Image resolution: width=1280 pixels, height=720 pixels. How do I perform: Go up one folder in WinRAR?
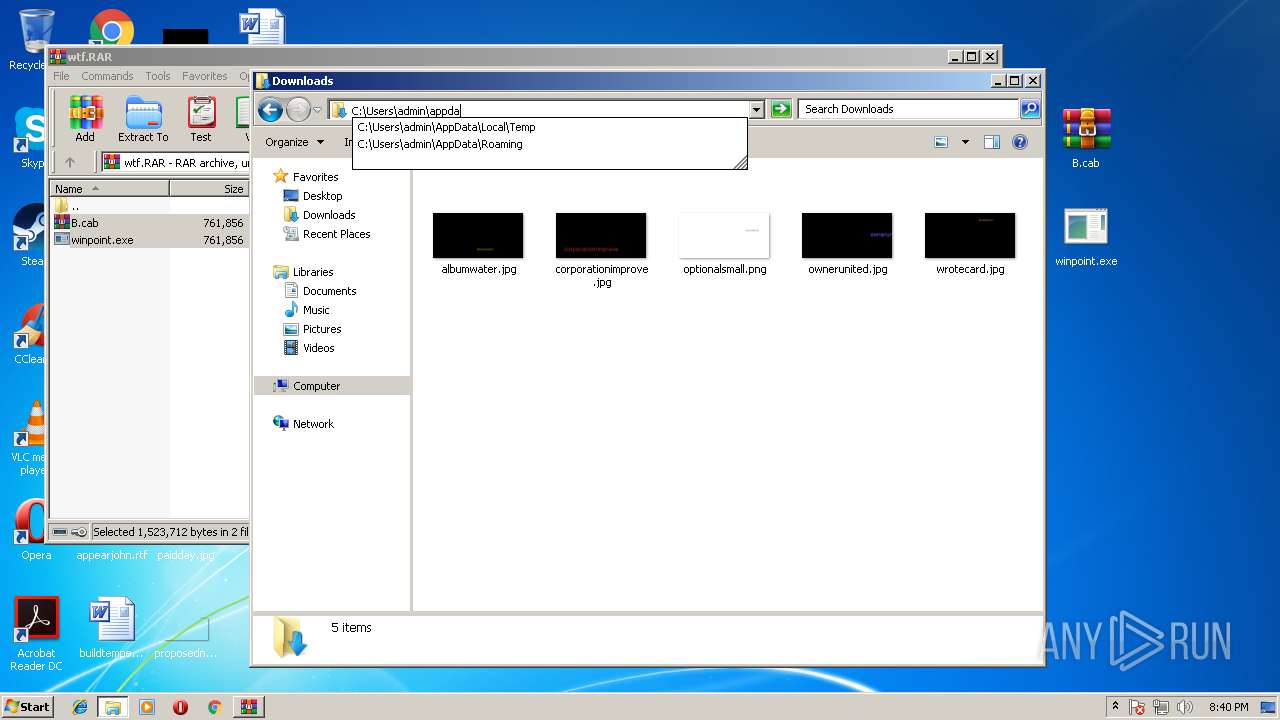(x=70, y=162)
